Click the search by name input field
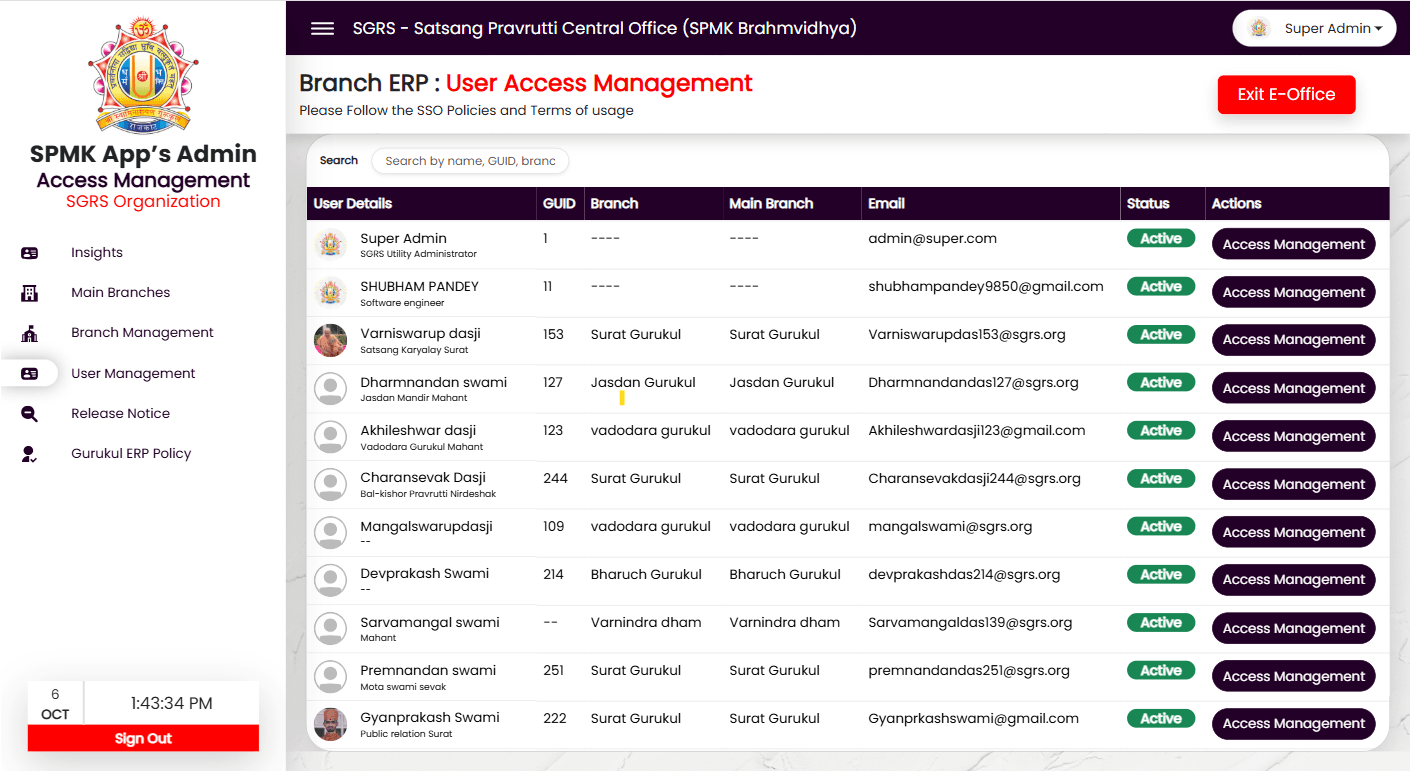 (x=470, y=161)
